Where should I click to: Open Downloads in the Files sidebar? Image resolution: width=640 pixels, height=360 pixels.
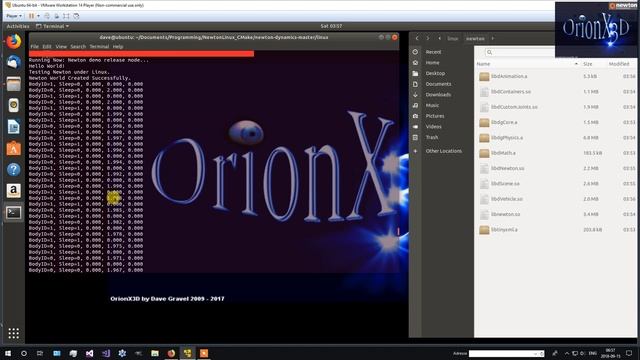pyautogui.click(x=438, y=94)
